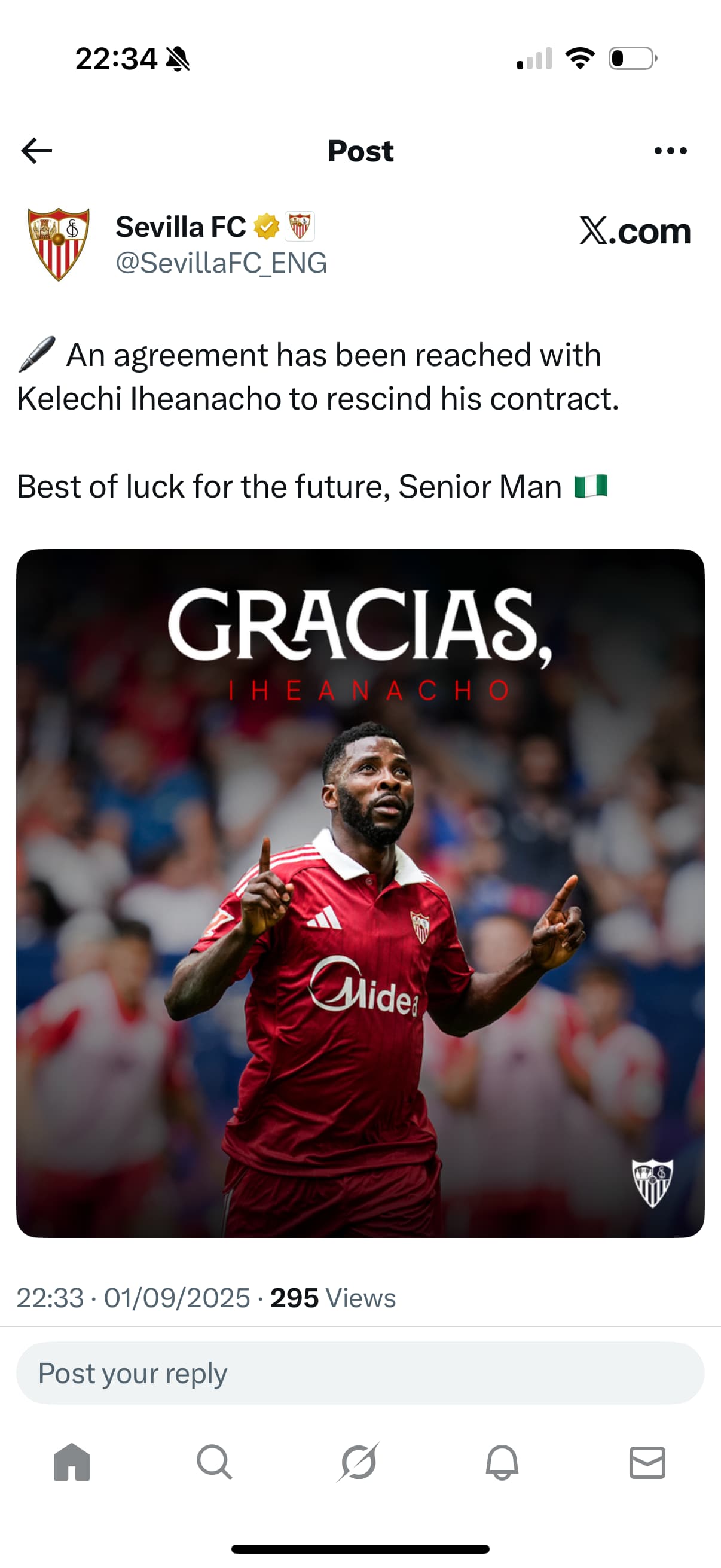Tap the back arrow icon
Viewport: 721px width, 1568px height.
click(36, 150)
